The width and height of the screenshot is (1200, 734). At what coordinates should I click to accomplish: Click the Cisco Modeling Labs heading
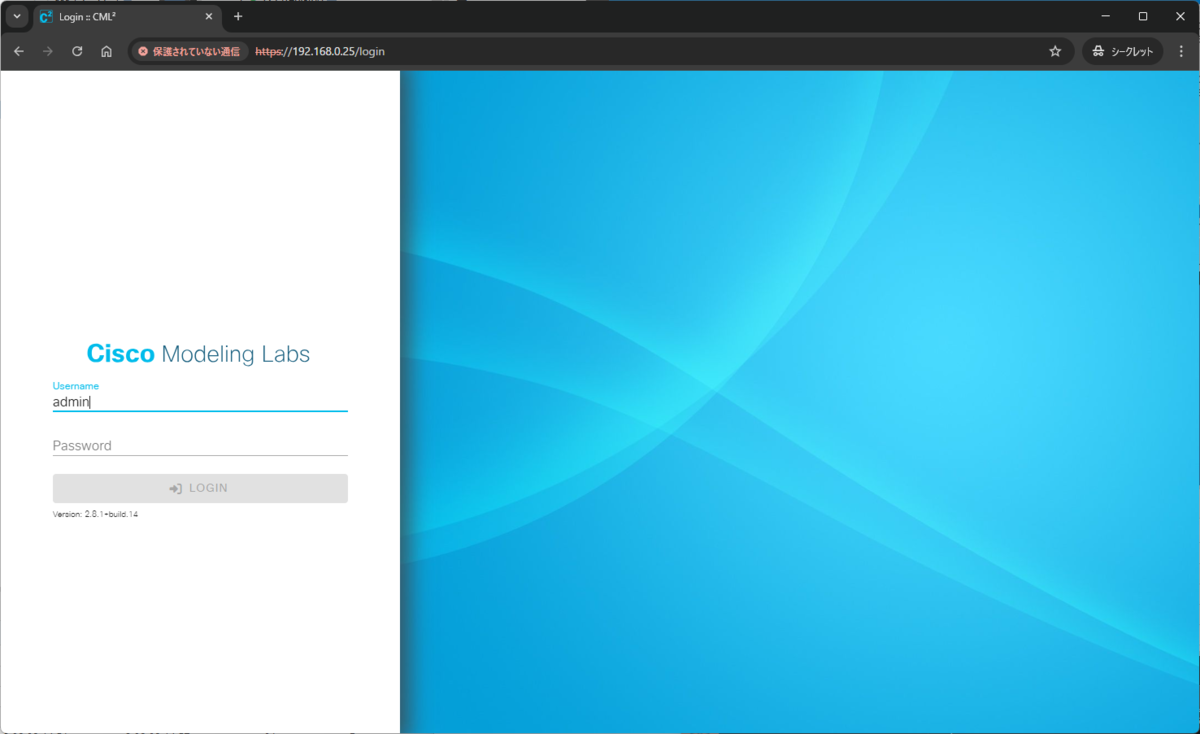(x=198, y=354)
